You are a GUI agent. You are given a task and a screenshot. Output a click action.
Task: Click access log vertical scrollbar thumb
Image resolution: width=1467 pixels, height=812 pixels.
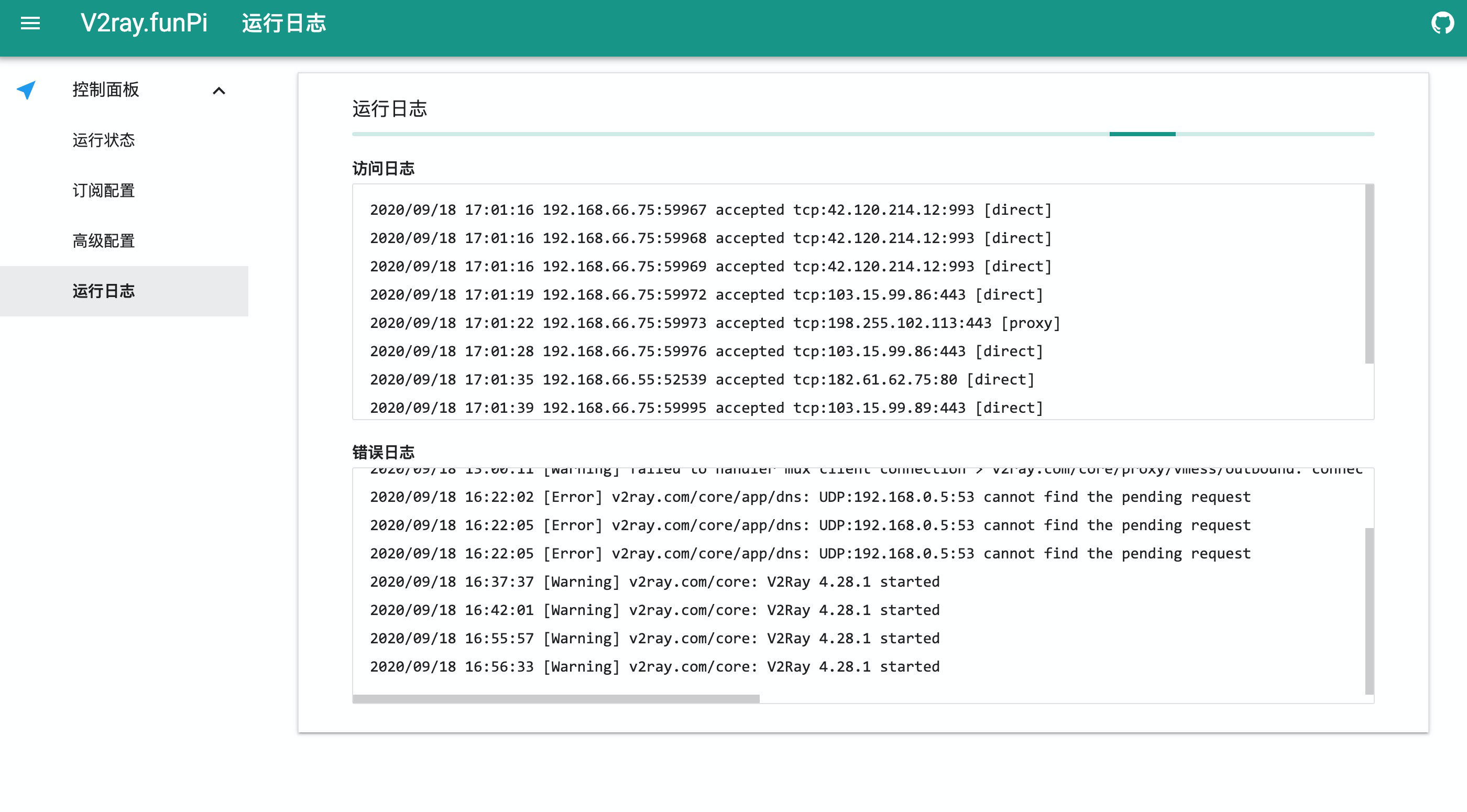tap(1369, 273)
